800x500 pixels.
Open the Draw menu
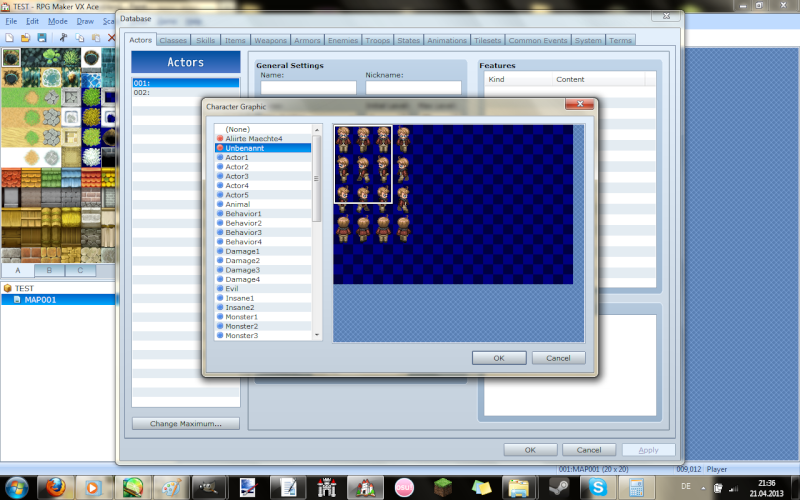click(x=85, y=21)
